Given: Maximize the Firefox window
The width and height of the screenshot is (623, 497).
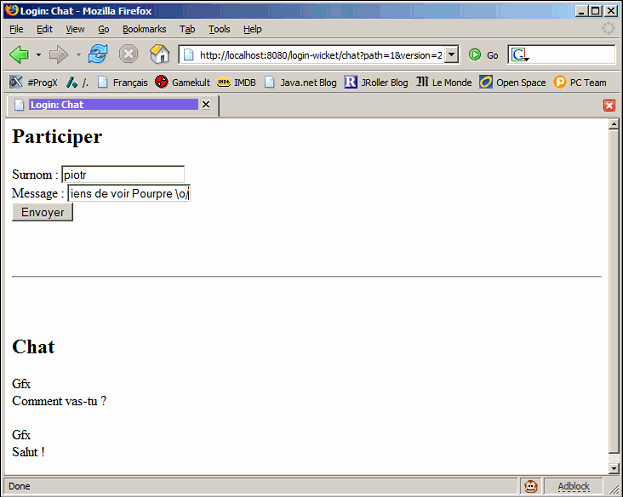Looking at the screenshot, I should click(595, 11).
